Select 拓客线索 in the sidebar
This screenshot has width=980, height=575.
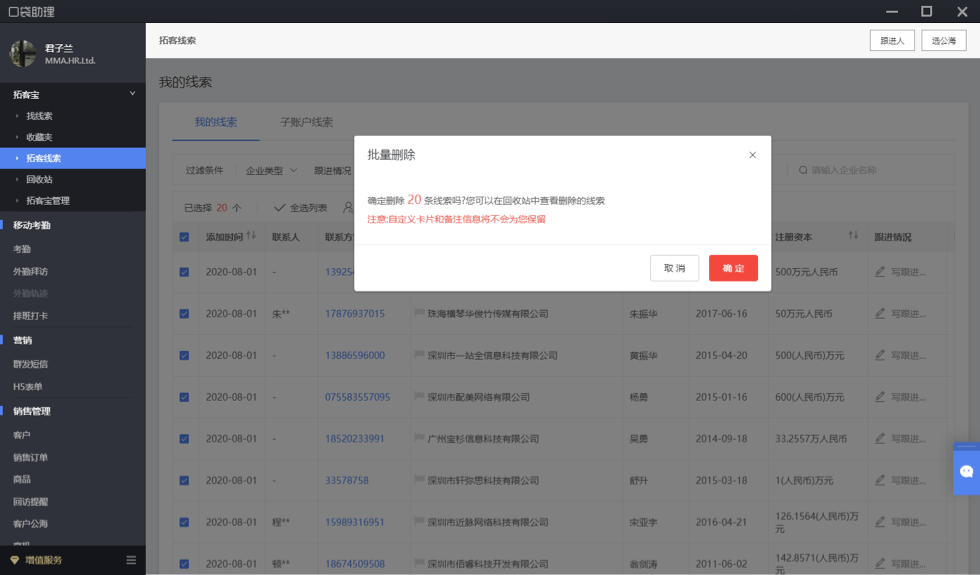(x=72, y=158)
